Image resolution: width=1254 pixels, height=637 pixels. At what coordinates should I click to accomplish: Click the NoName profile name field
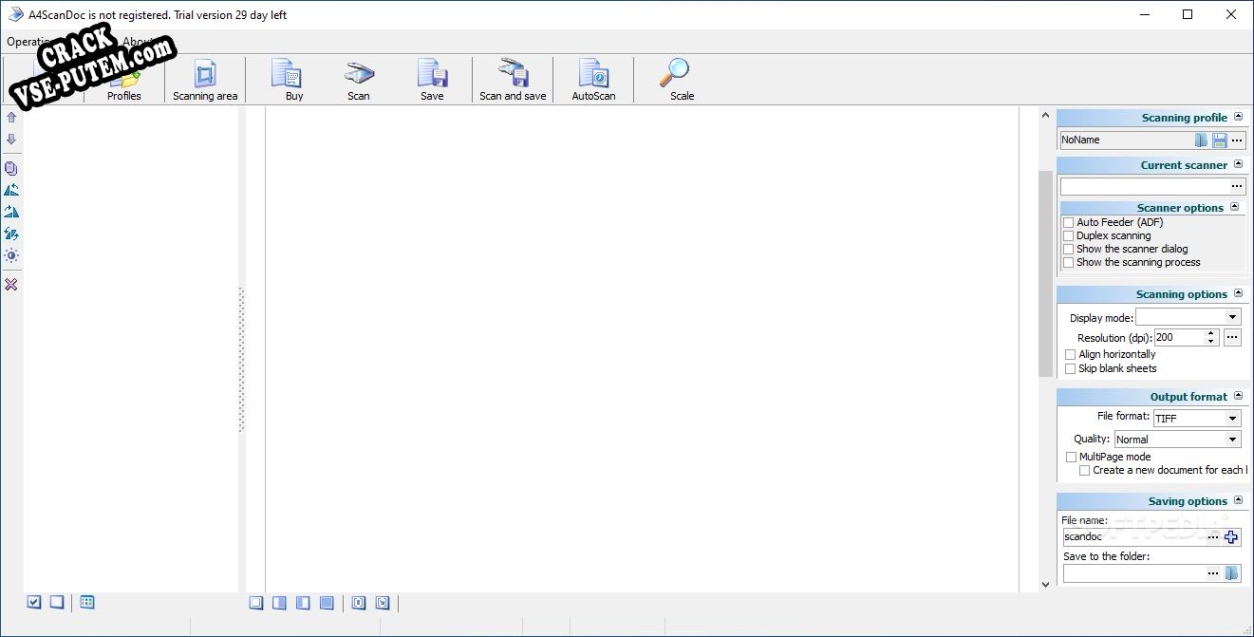coord(1127,140)
